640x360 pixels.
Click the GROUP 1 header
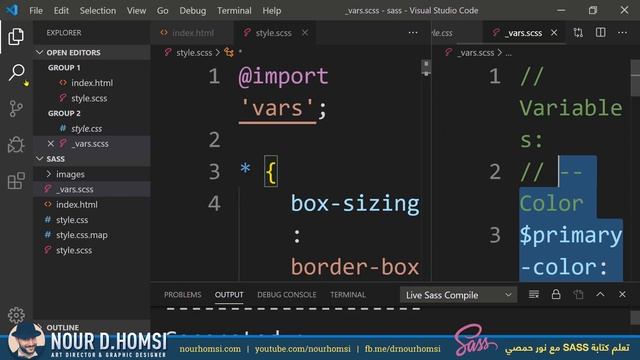(64, 68)
